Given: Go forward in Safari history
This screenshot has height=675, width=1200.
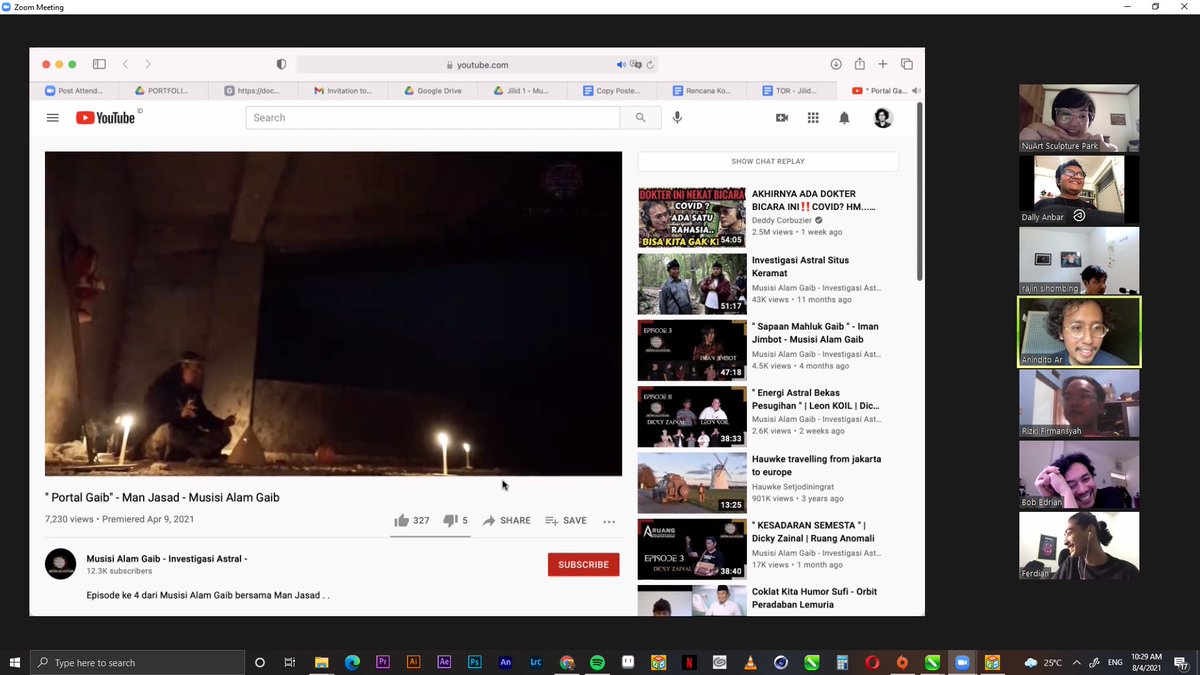Looking at the screenshot, I should click(x=148, y=64).
